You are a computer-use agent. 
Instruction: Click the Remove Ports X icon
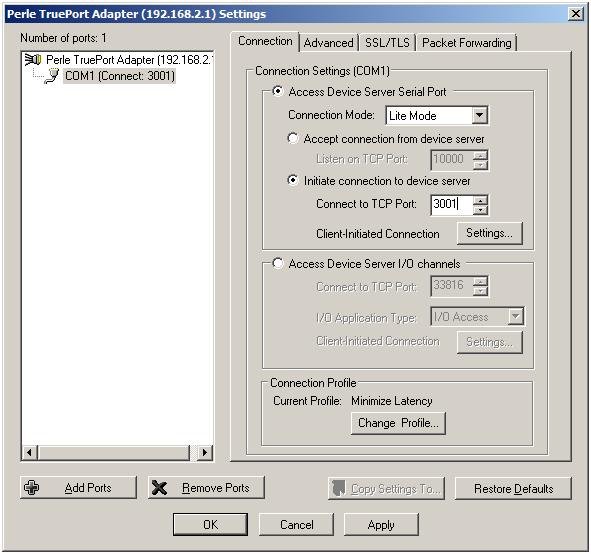159,488
